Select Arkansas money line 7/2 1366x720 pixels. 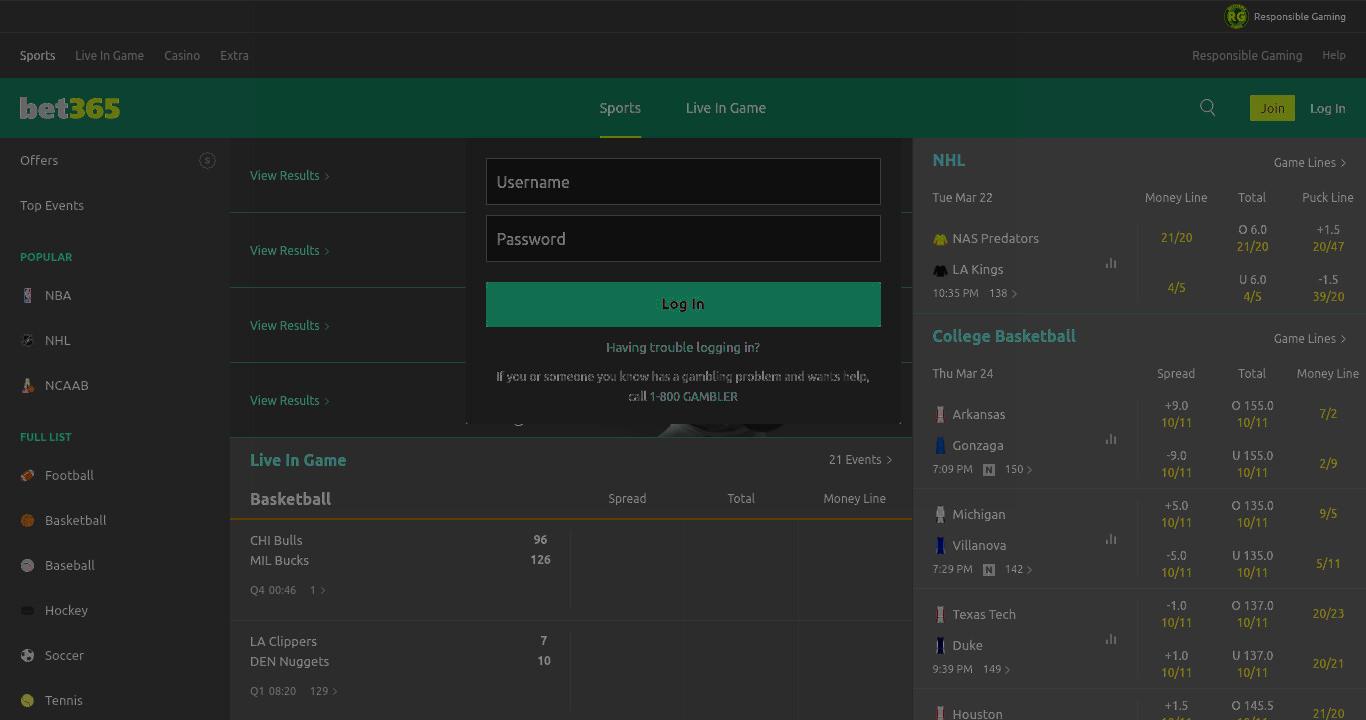[1328, 414]
